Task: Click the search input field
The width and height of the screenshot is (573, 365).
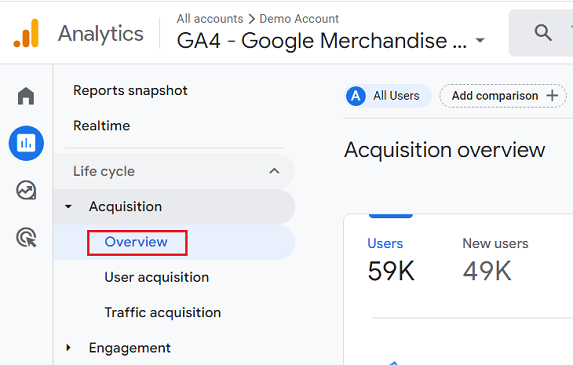Action: [x=541, y=33]
